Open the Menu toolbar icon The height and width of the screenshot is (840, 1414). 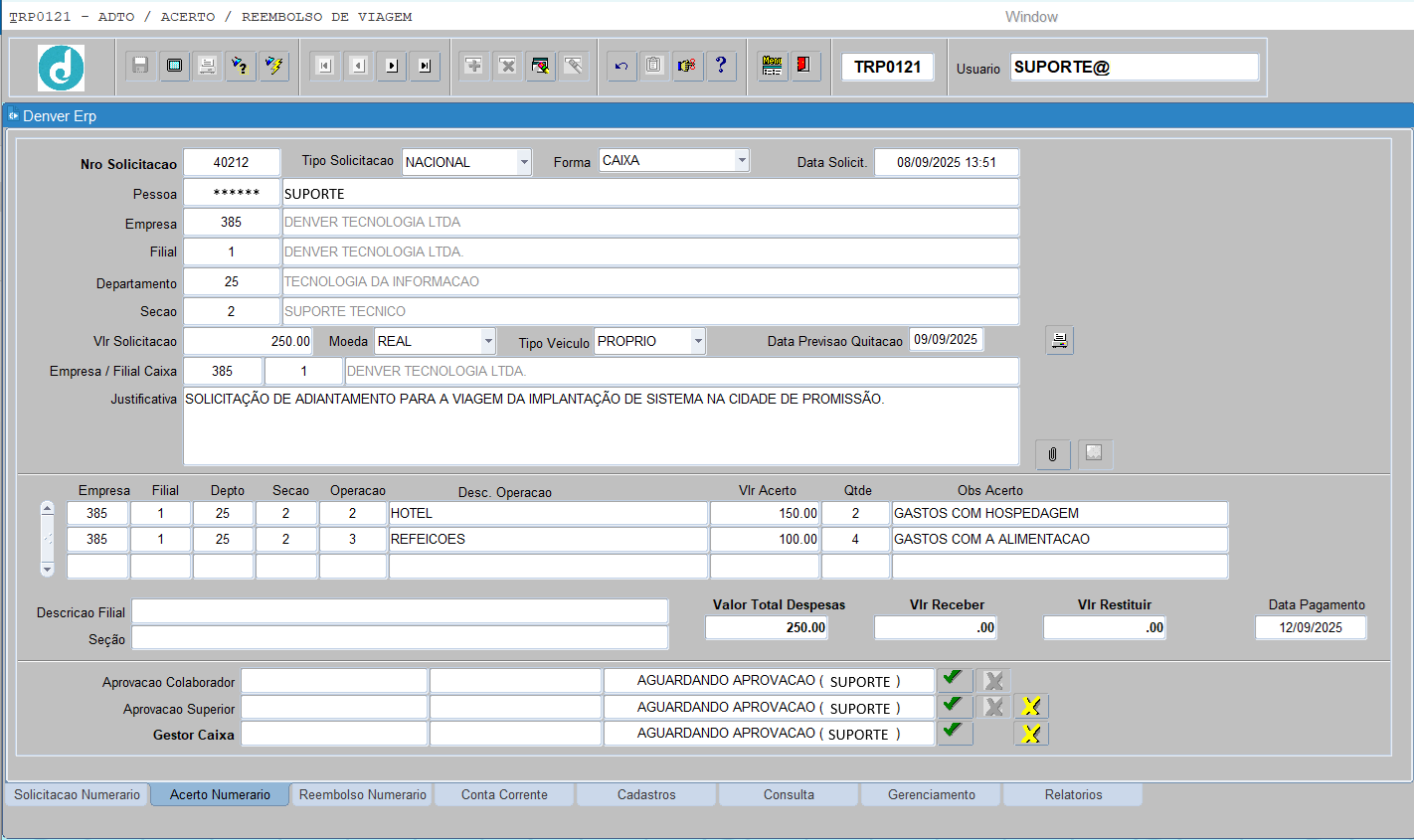(772, 66)
